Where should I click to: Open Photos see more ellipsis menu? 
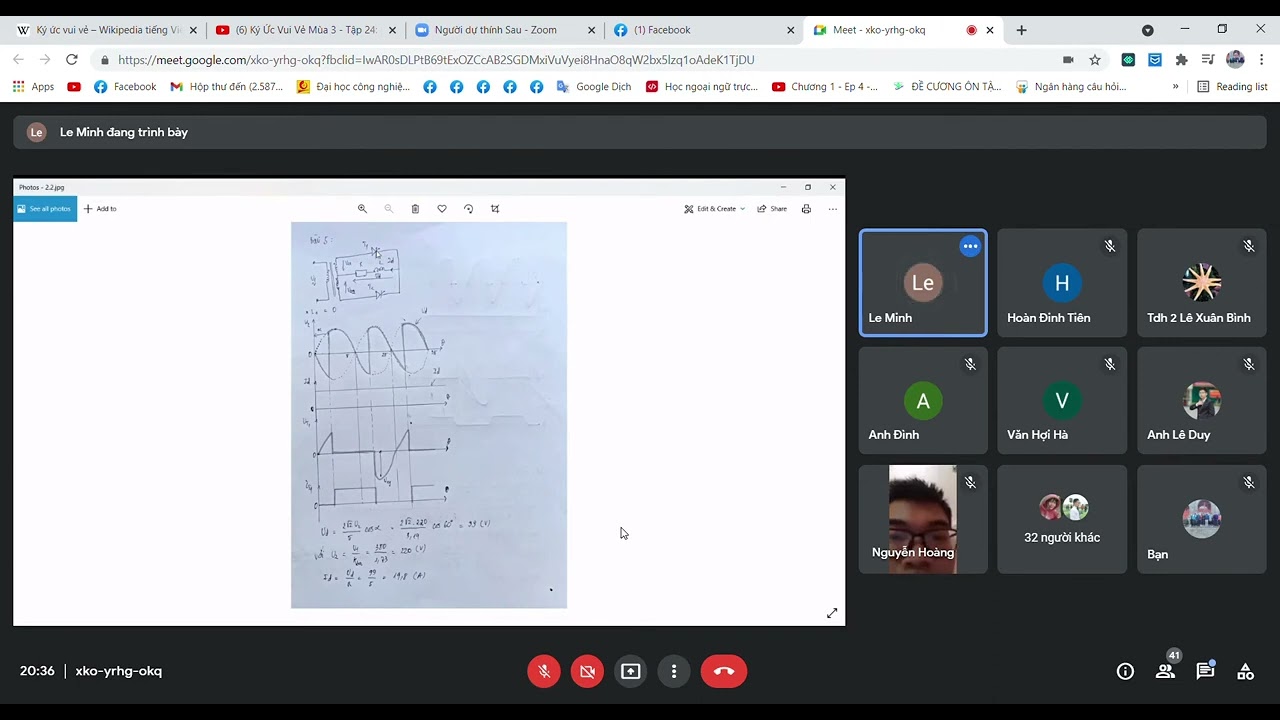pyautogui.click(x=832, y=209)
